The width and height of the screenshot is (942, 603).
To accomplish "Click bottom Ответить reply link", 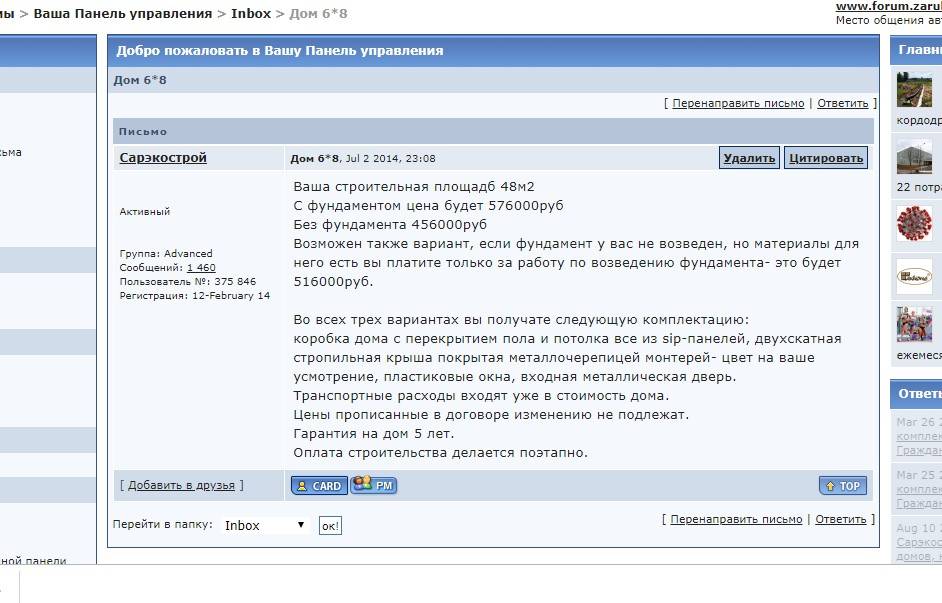I will pos(841,519).
